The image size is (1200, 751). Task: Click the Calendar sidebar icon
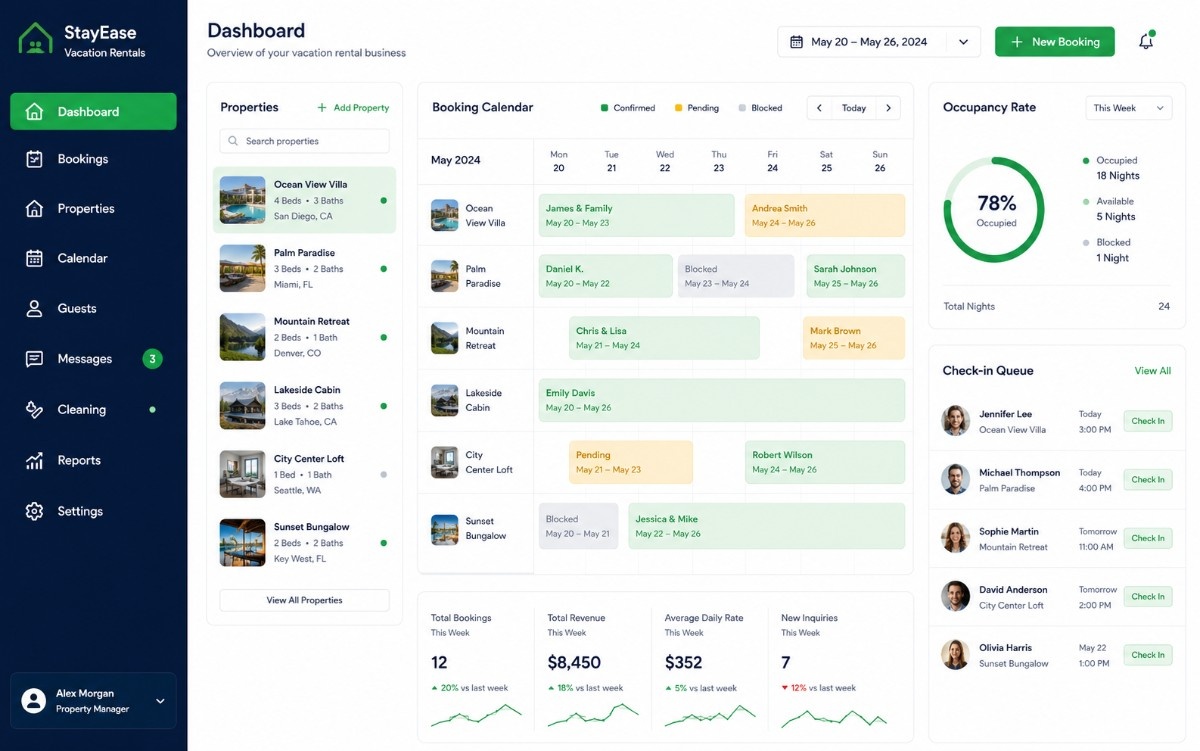coord(34,258)
